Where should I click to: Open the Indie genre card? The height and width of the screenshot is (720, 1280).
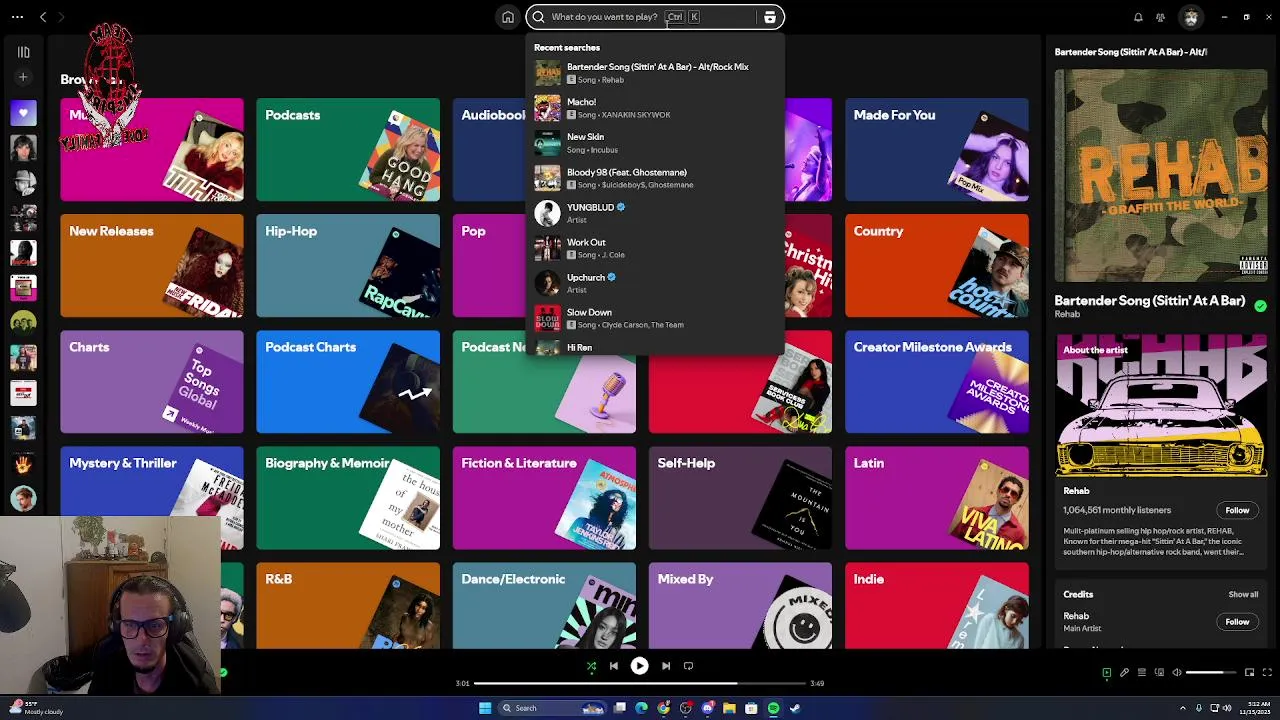pyautogui.click(x=937, y=605)
